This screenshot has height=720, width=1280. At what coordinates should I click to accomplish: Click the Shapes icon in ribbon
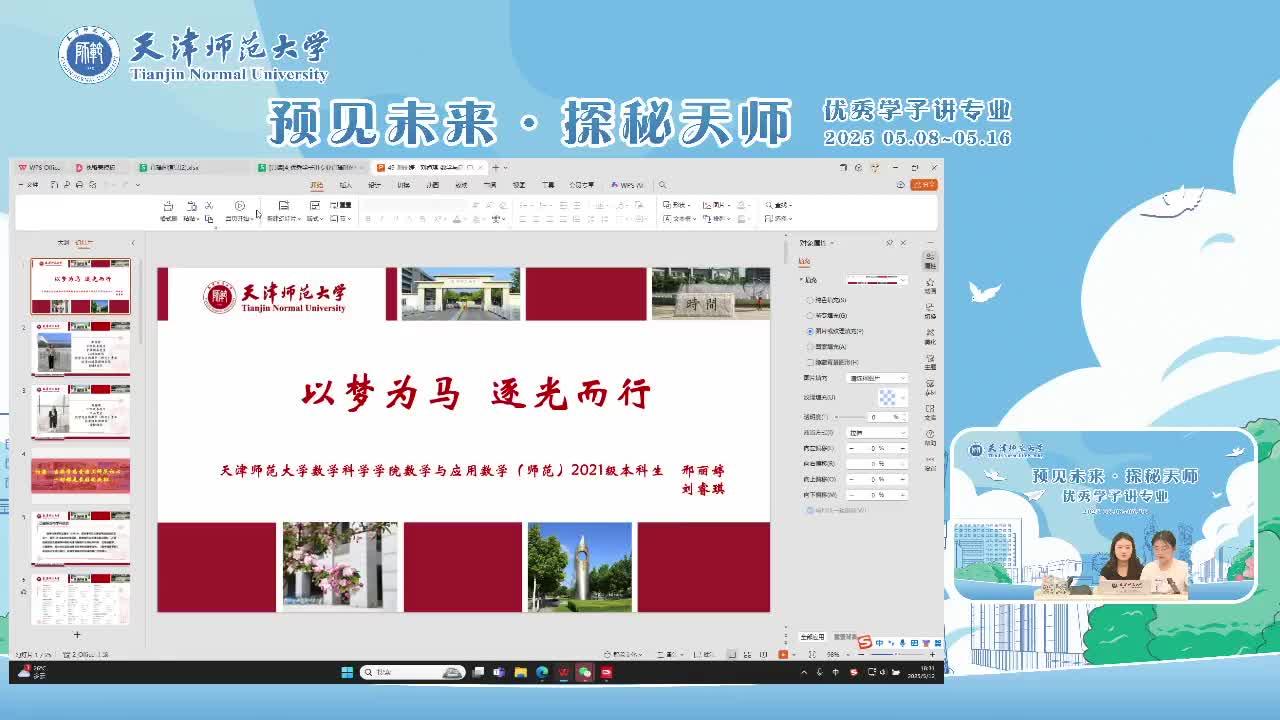(x=667, y=205)
